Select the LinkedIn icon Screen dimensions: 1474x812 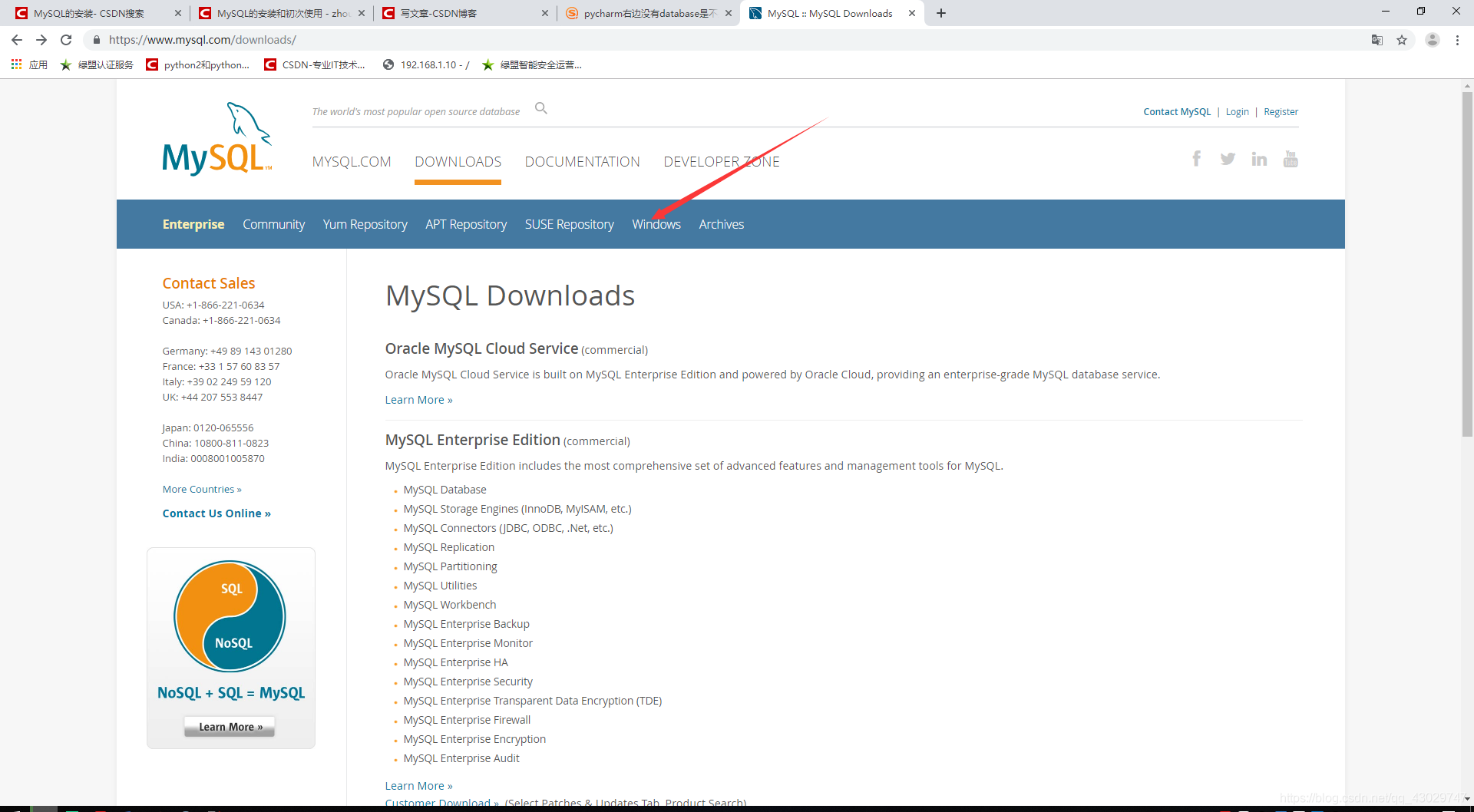pos(1259,159)
